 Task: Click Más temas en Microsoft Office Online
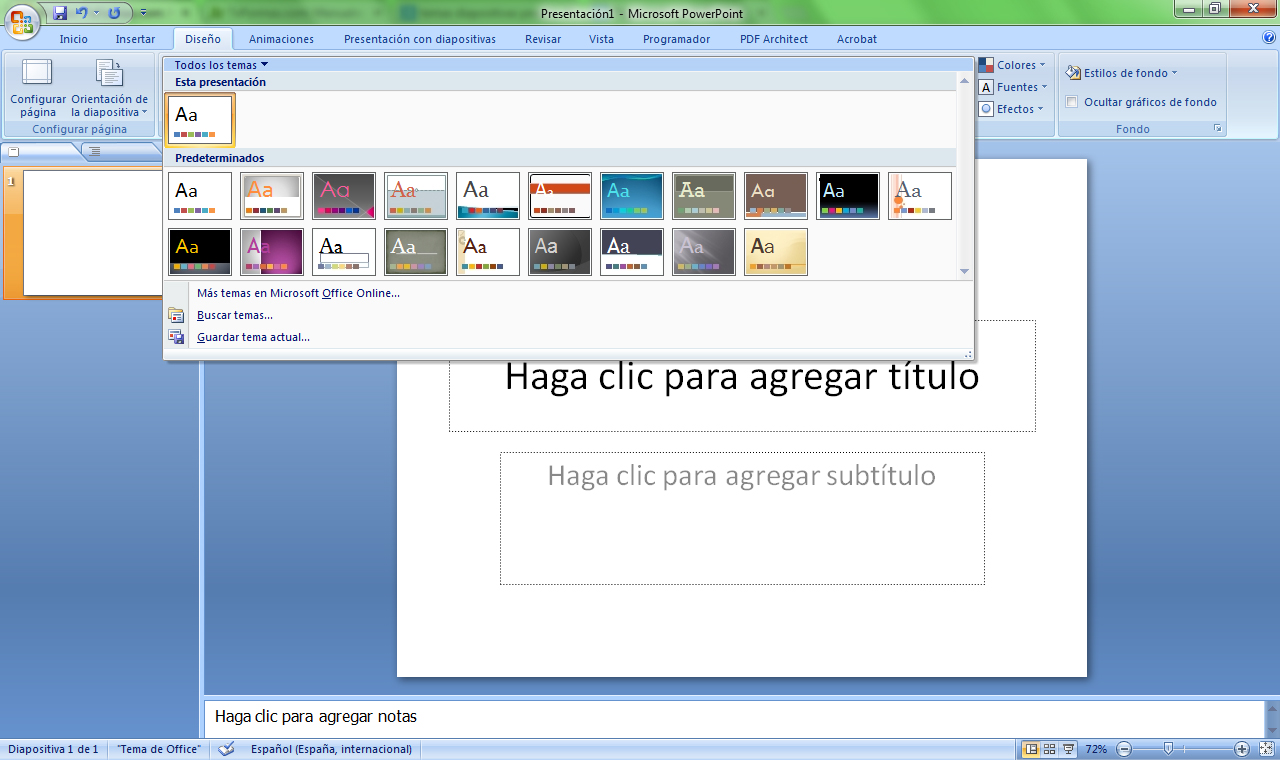coord(298,293)
